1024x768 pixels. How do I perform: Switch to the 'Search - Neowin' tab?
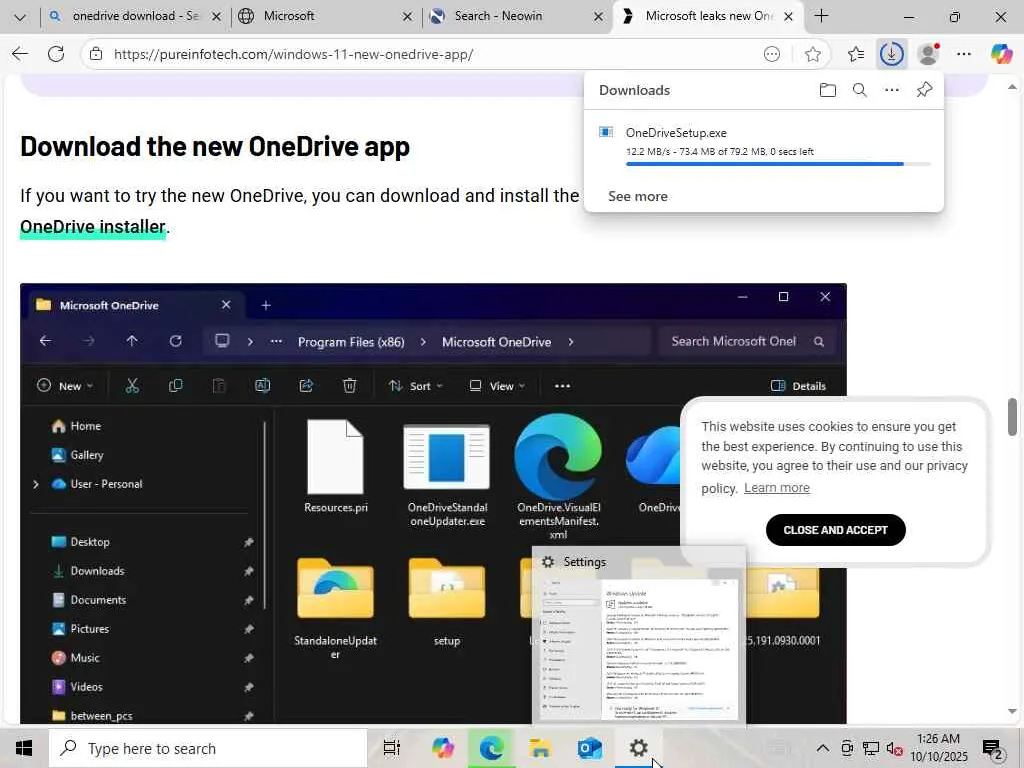click(516, 16)
